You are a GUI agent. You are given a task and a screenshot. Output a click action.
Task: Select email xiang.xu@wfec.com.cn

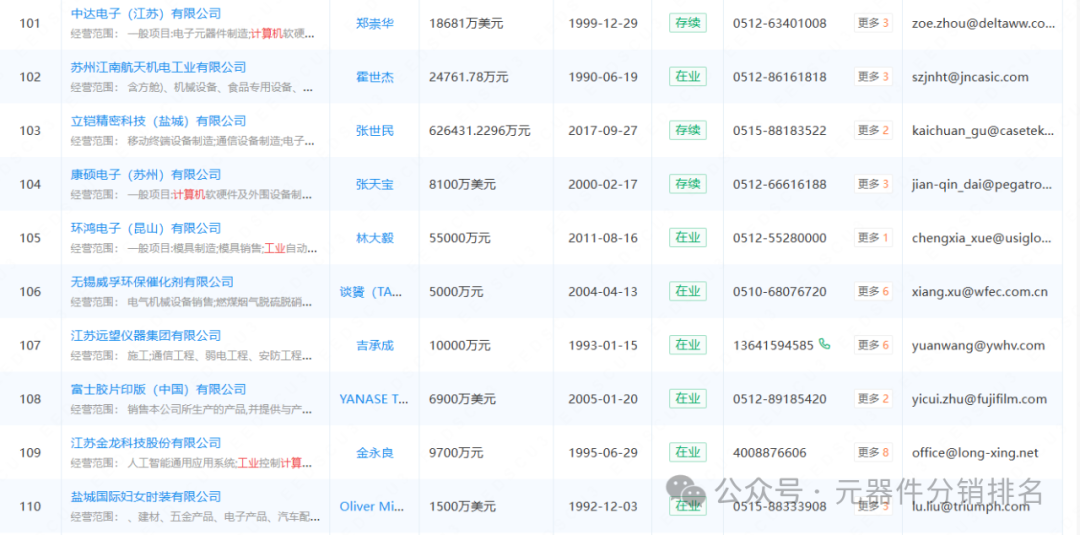point(979,292)
